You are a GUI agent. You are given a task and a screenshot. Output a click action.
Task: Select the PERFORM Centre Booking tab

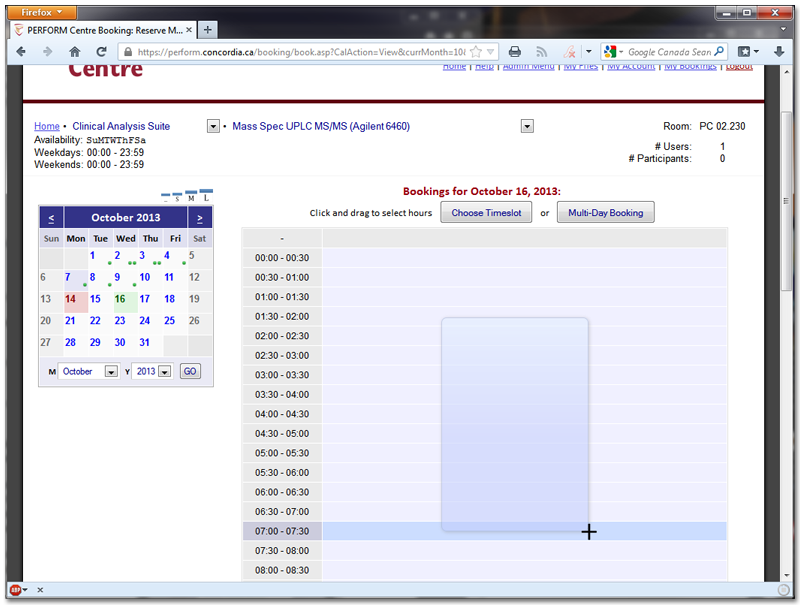[104, 30]
